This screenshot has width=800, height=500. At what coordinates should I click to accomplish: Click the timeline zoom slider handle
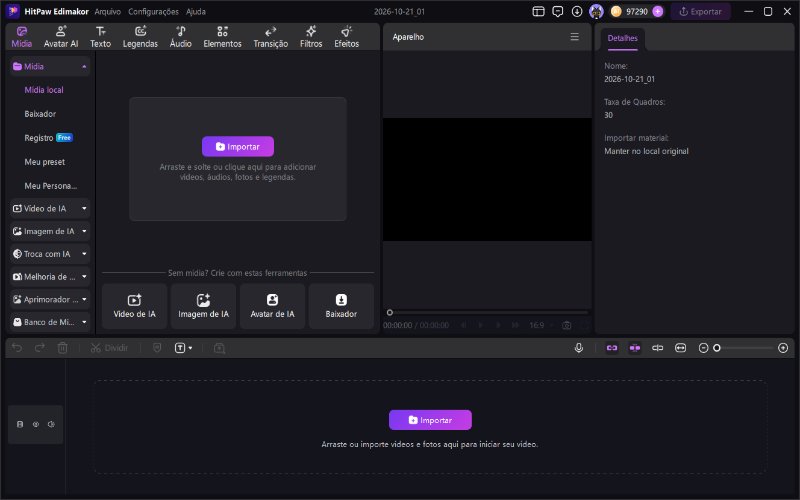(x=717, y=348)
